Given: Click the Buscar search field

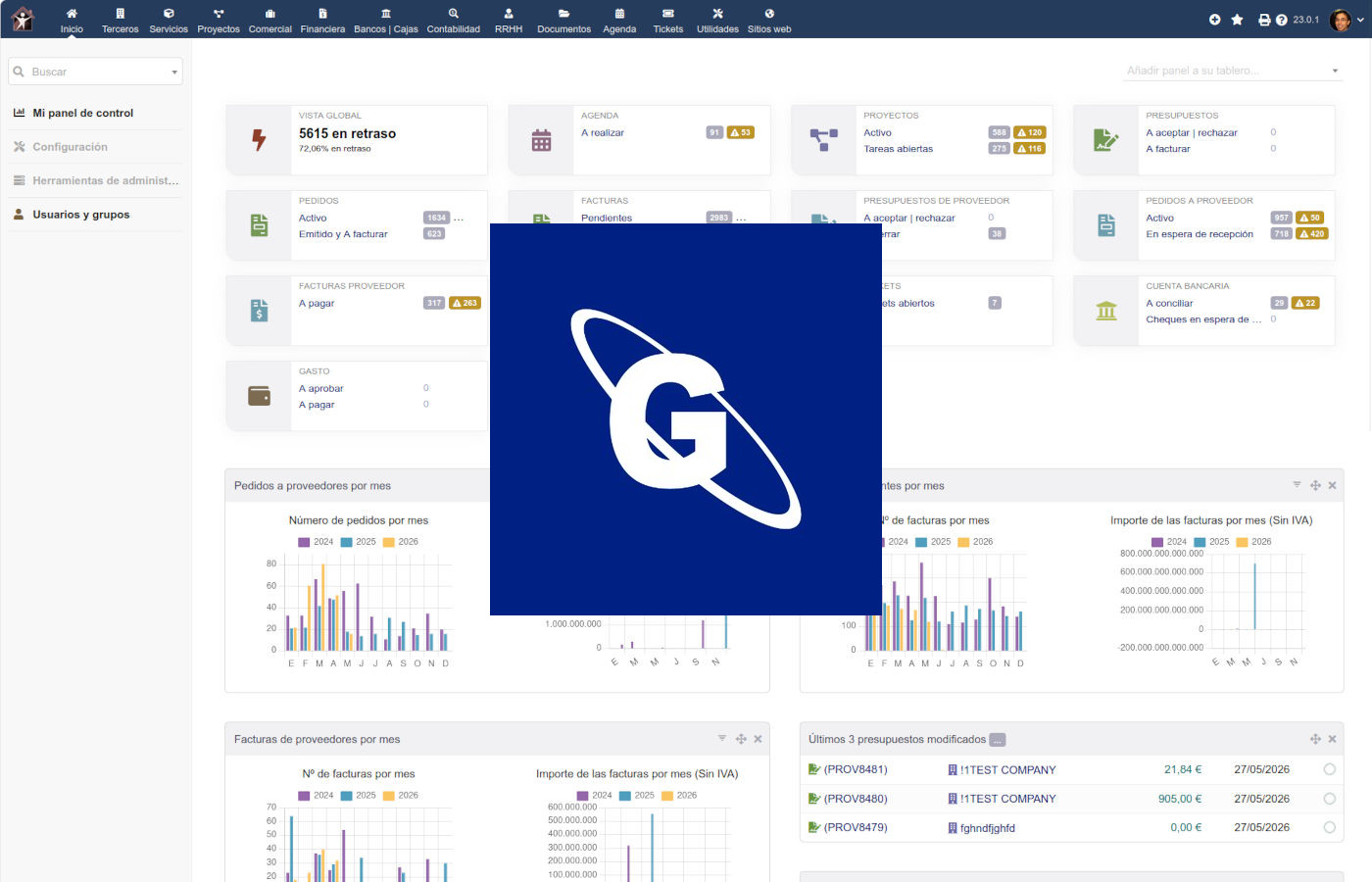Looking at the screenshot, I should 96,72.
